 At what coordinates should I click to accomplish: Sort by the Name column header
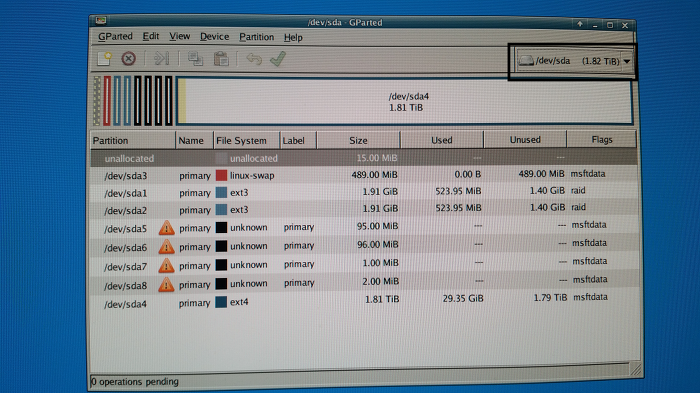[x=195, y=140]
